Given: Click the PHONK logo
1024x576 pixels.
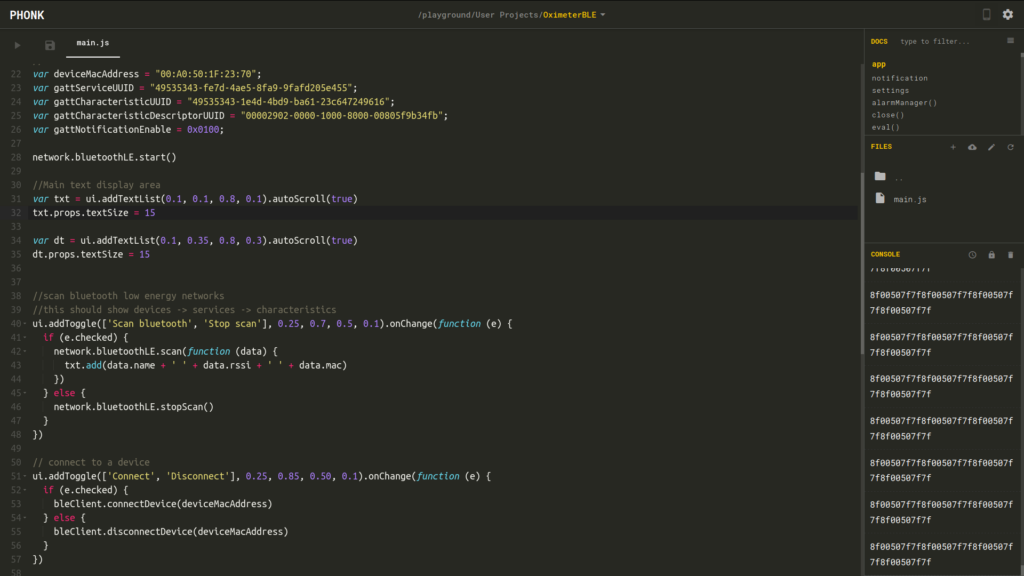Looking at the screenshot, I should click(27, 15).
